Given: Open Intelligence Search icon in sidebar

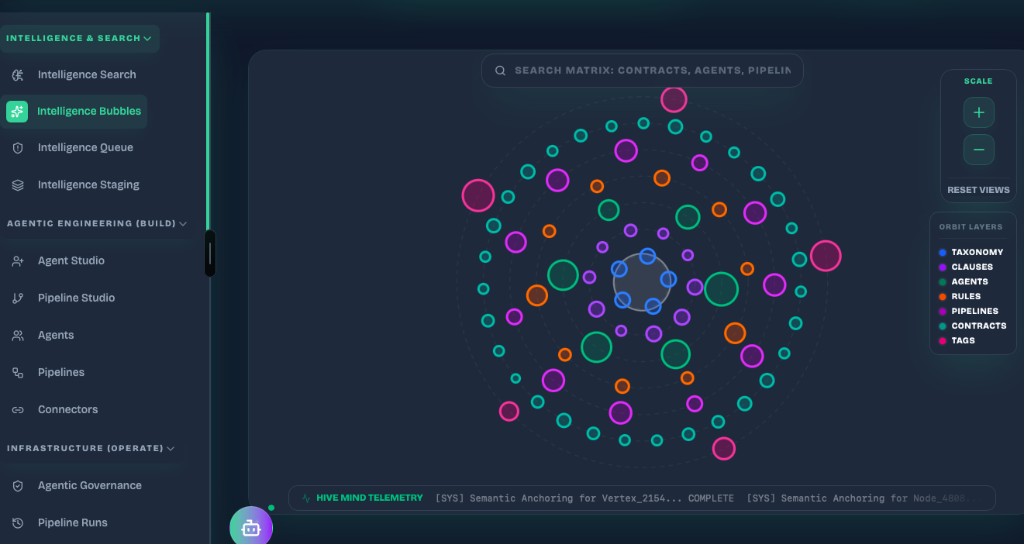Looking at the screenshot, I should (18, 75).
